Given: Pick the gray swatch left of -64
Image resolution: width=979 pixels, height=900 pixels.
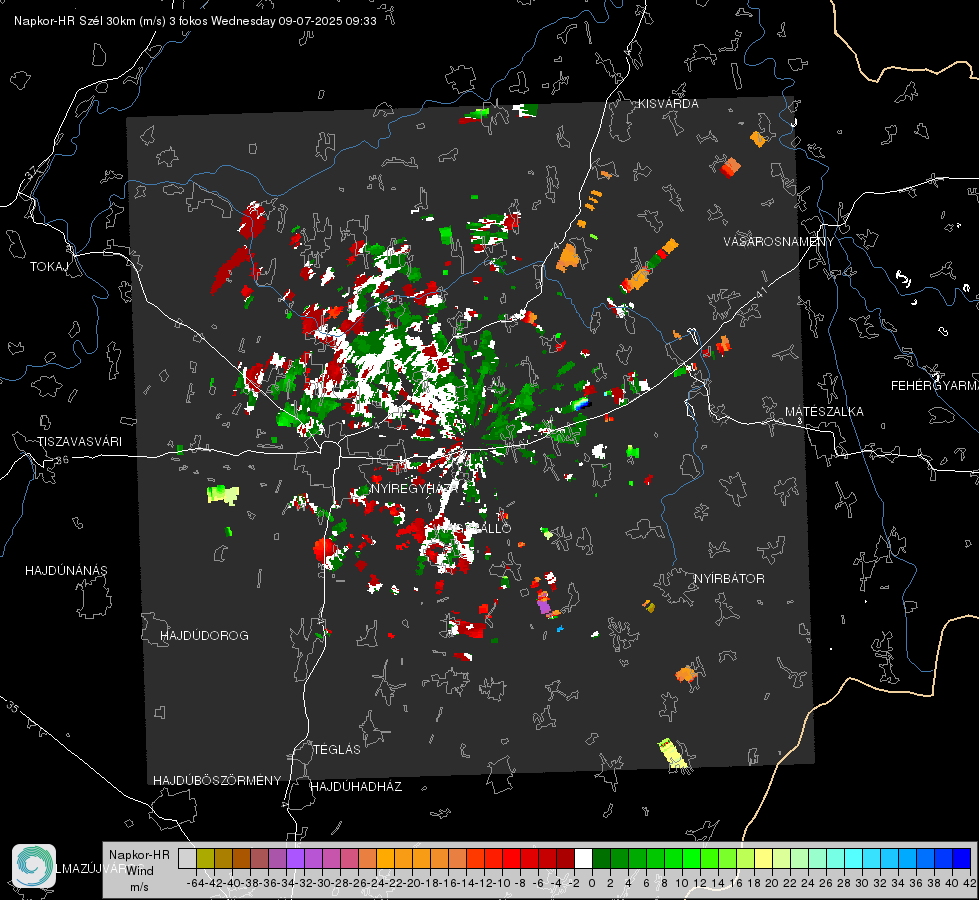Looking at the screenshot, I should tap(187, 858).
